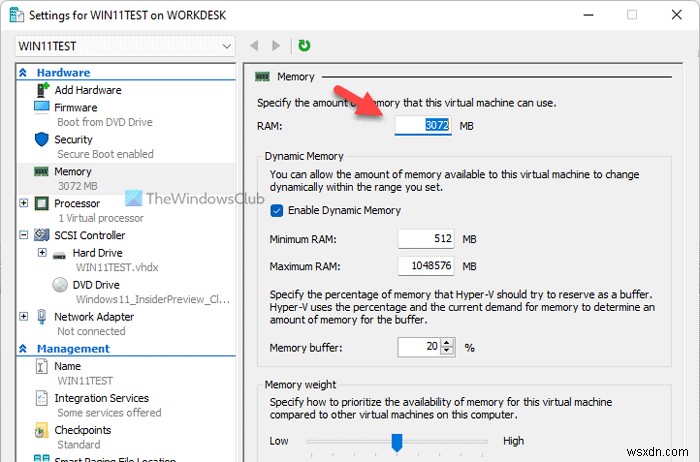Click the Processor chip icon
Viewport: 700px width, 462px height.
click(42, 204)
